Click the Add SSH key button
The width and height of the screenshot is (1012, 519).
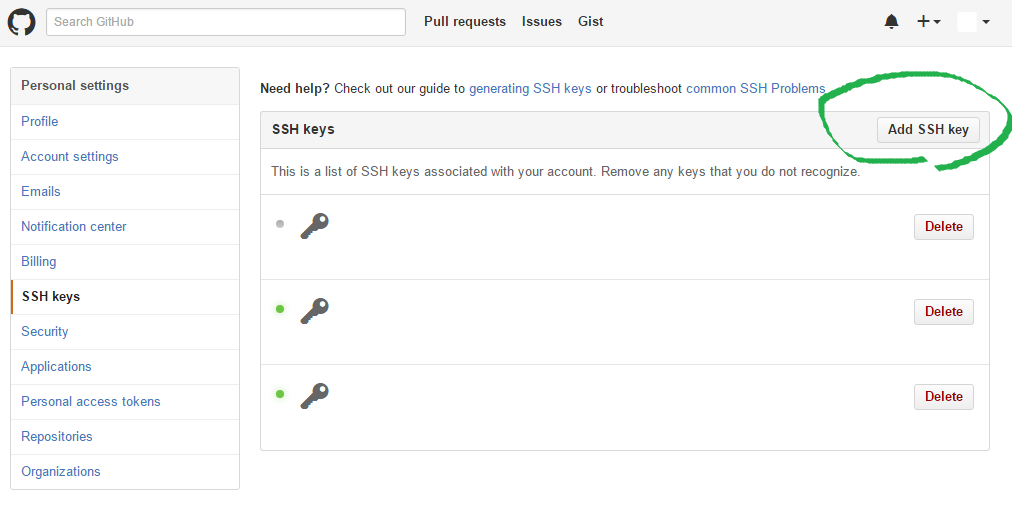coord(928,130)
